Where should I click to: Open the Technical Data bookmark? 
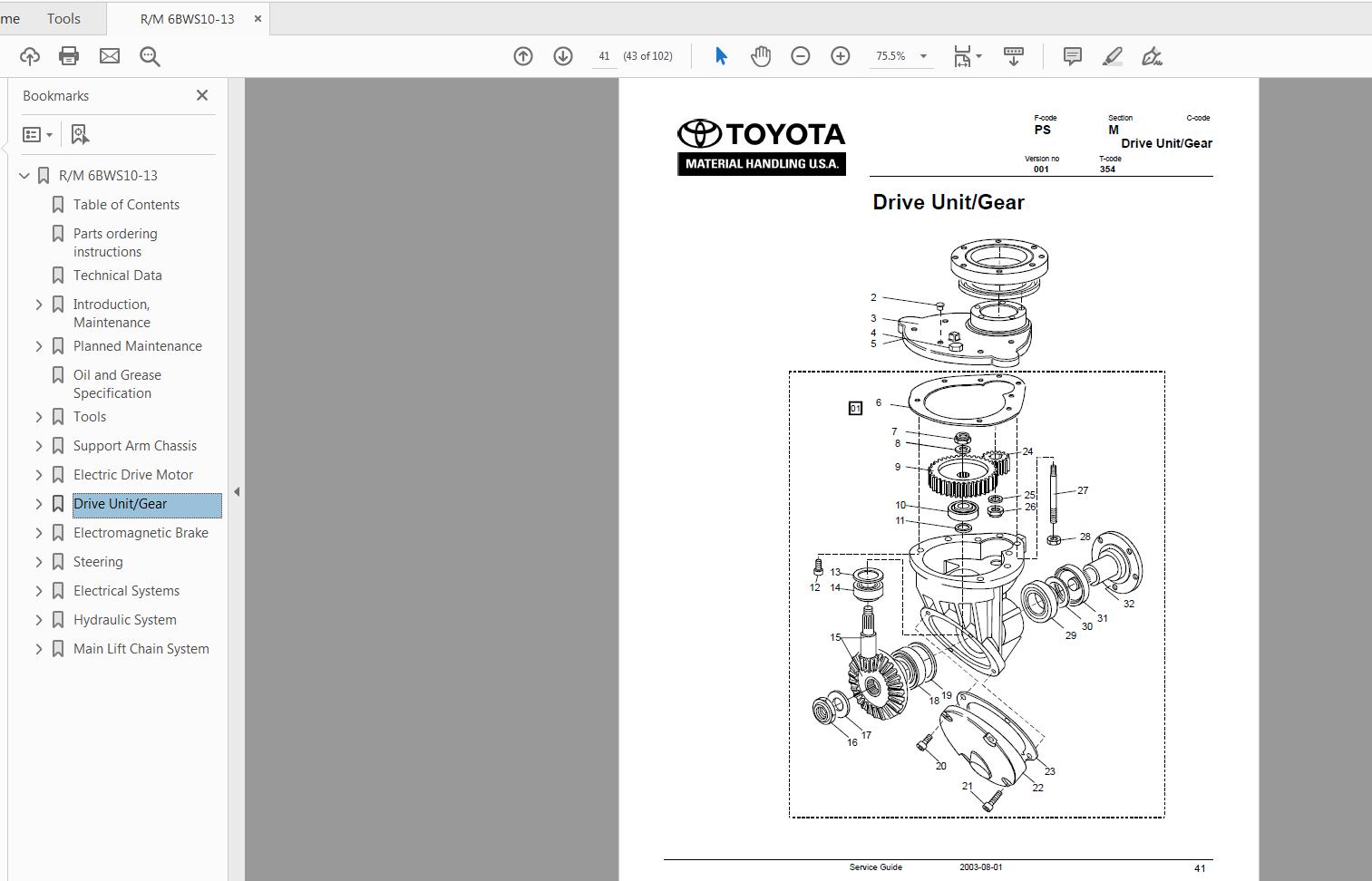coord(117,275)
